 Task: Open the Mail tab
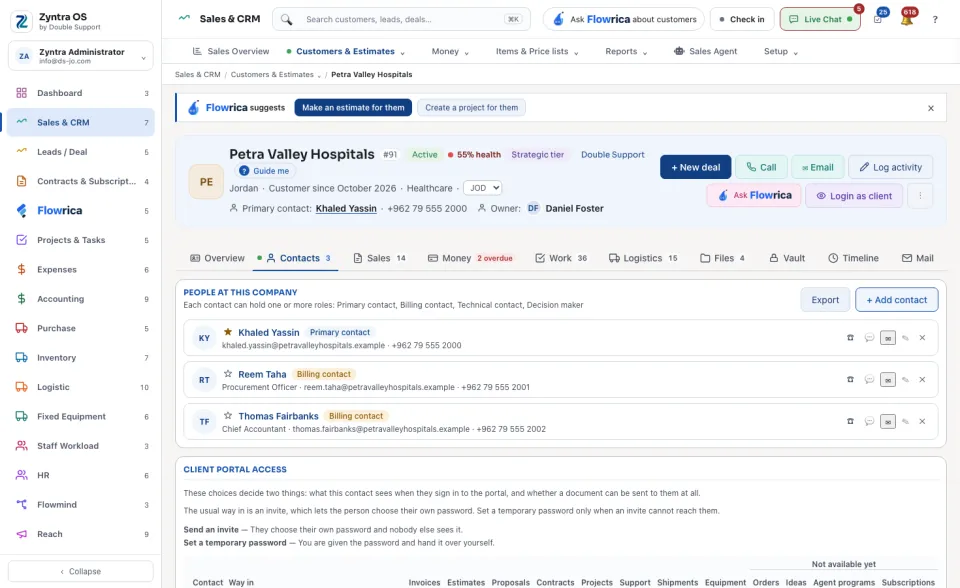point(918,258)
